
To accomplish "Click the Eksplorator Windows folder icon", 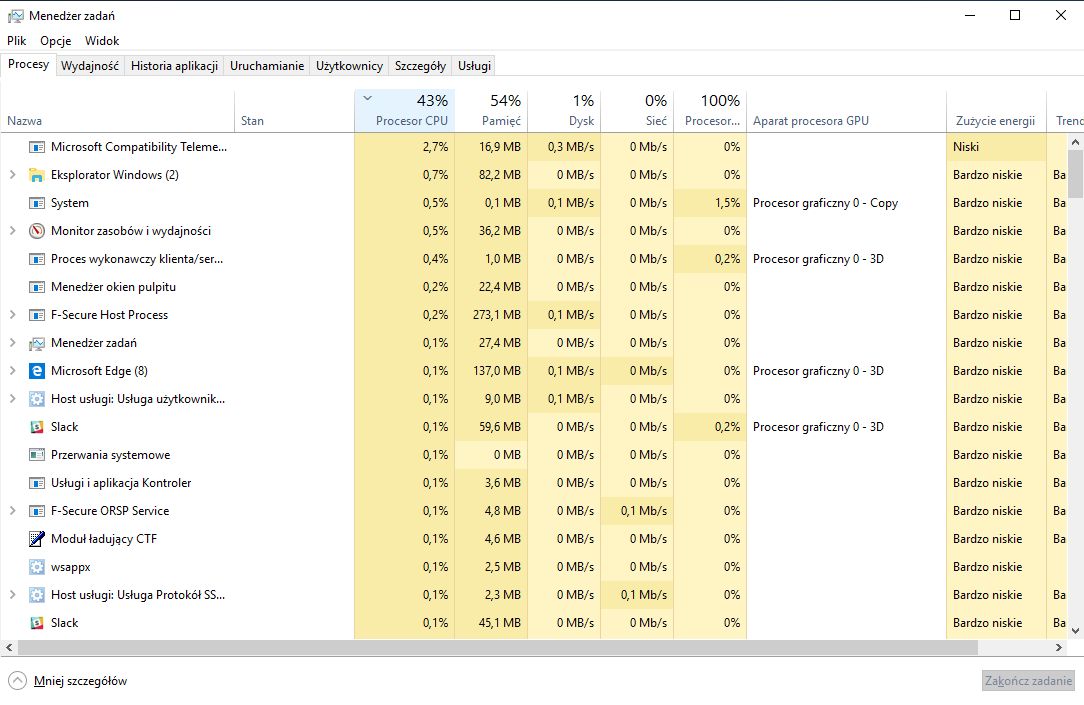I will tap(37, 175).
